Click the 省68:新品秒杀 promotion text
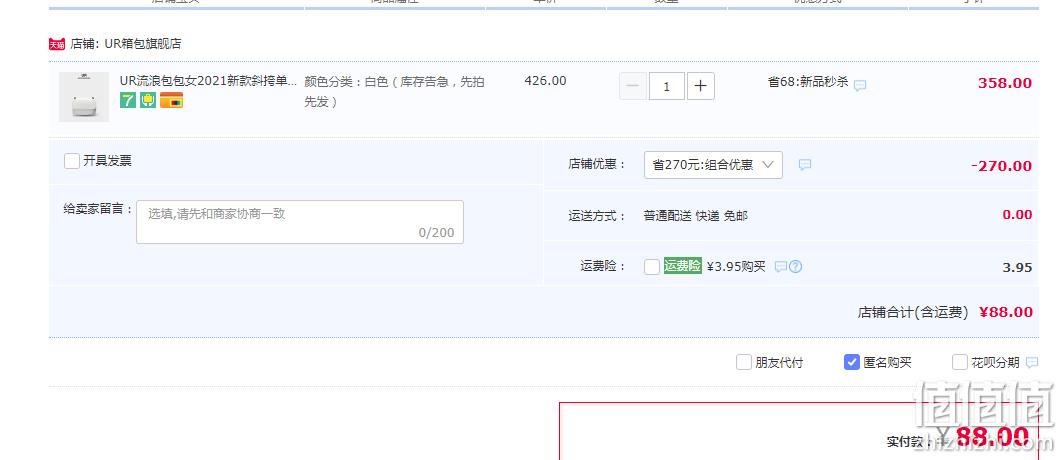This screenshot has width=1063, height=460. (808, 82)
